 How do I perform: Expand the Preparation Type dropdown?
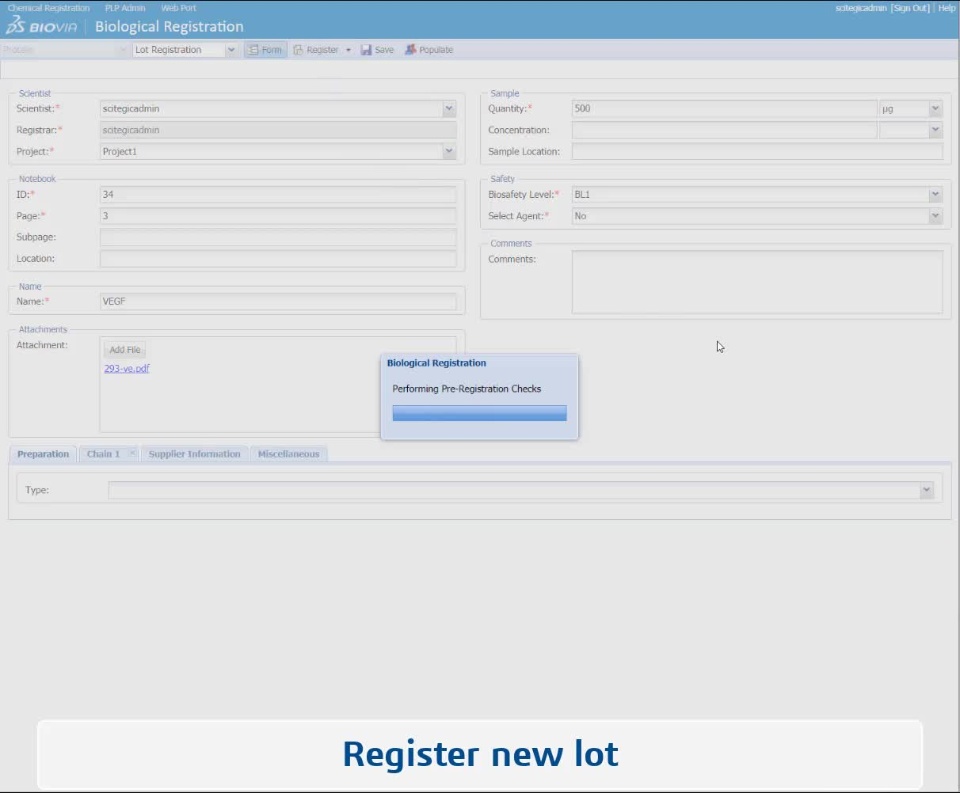[926, 490]
